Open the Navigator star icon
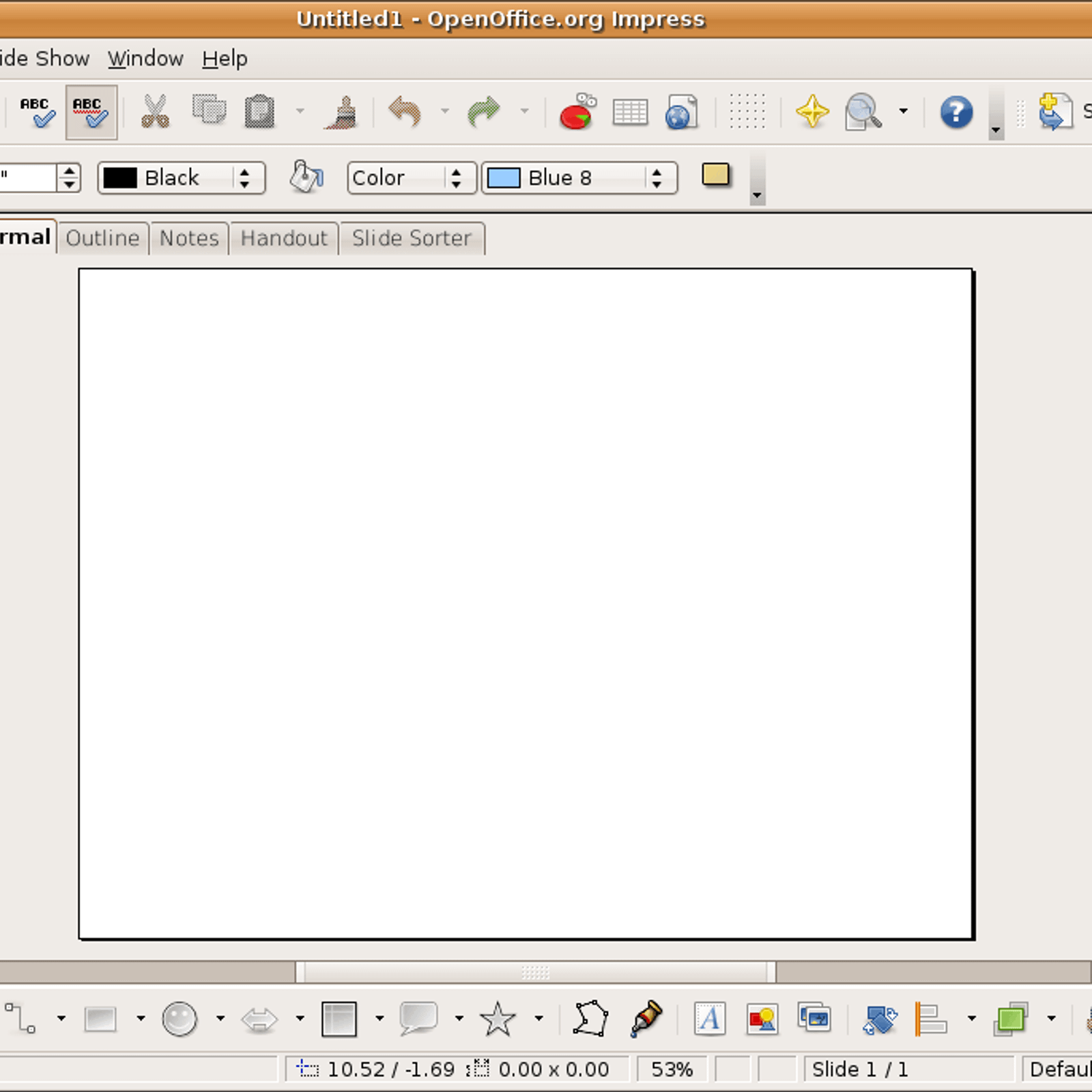 coord(812,112)
